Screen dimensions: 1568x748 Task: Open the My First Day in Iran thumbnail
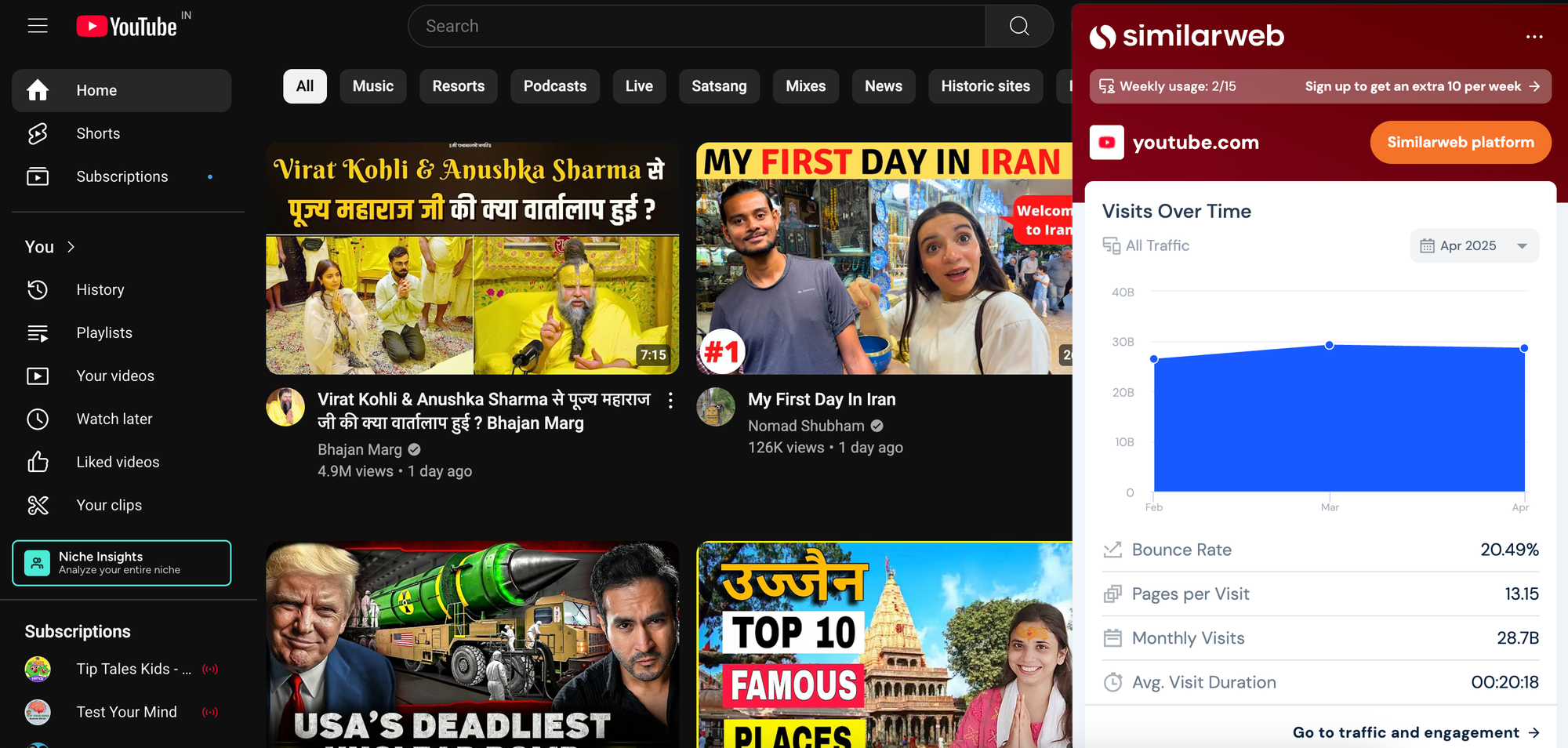pyautogui.click(x=884, y=259)
